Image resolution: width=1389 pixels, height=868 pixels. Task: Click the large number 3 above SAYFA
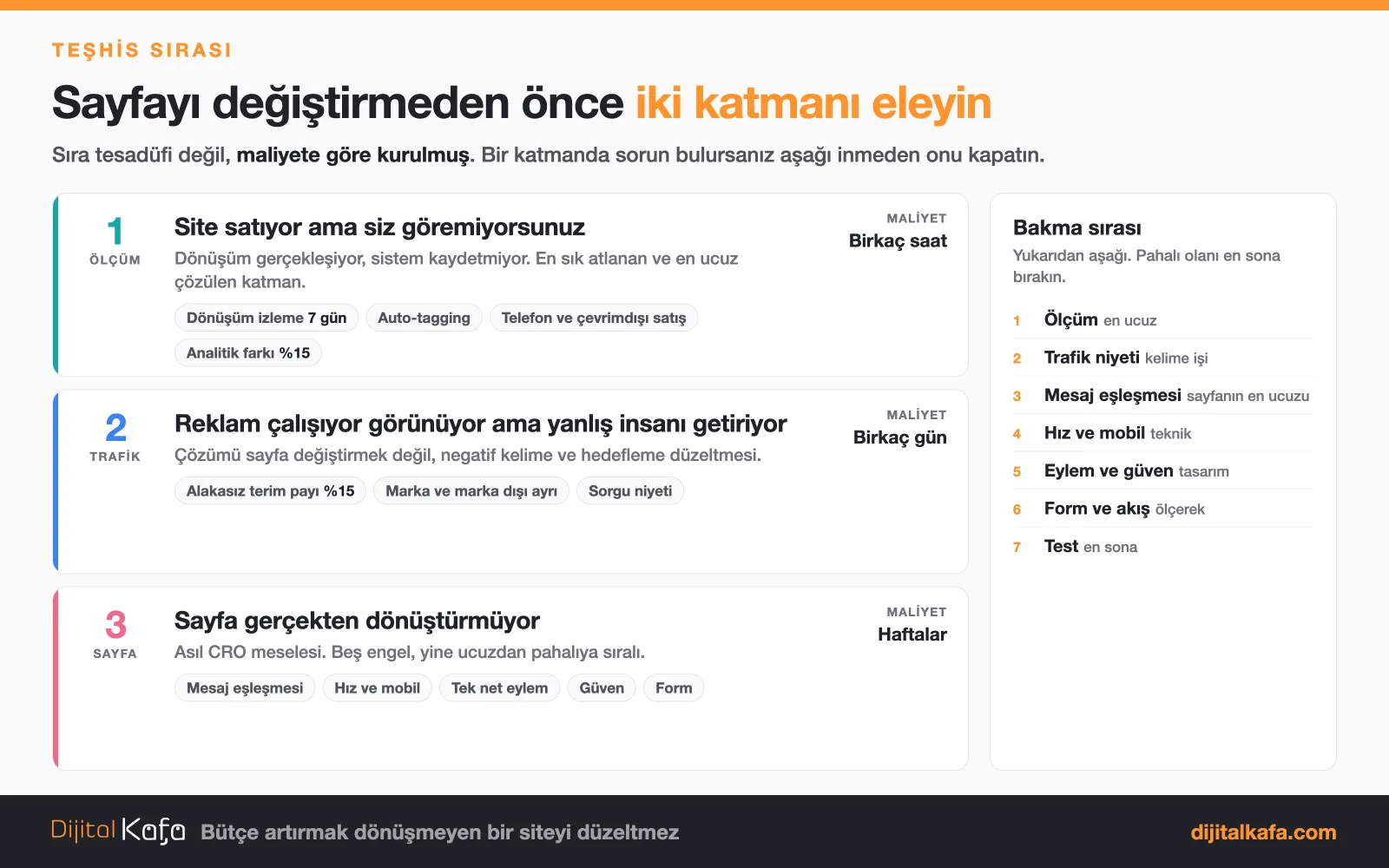pyautogui.click(x=115, y=625)
